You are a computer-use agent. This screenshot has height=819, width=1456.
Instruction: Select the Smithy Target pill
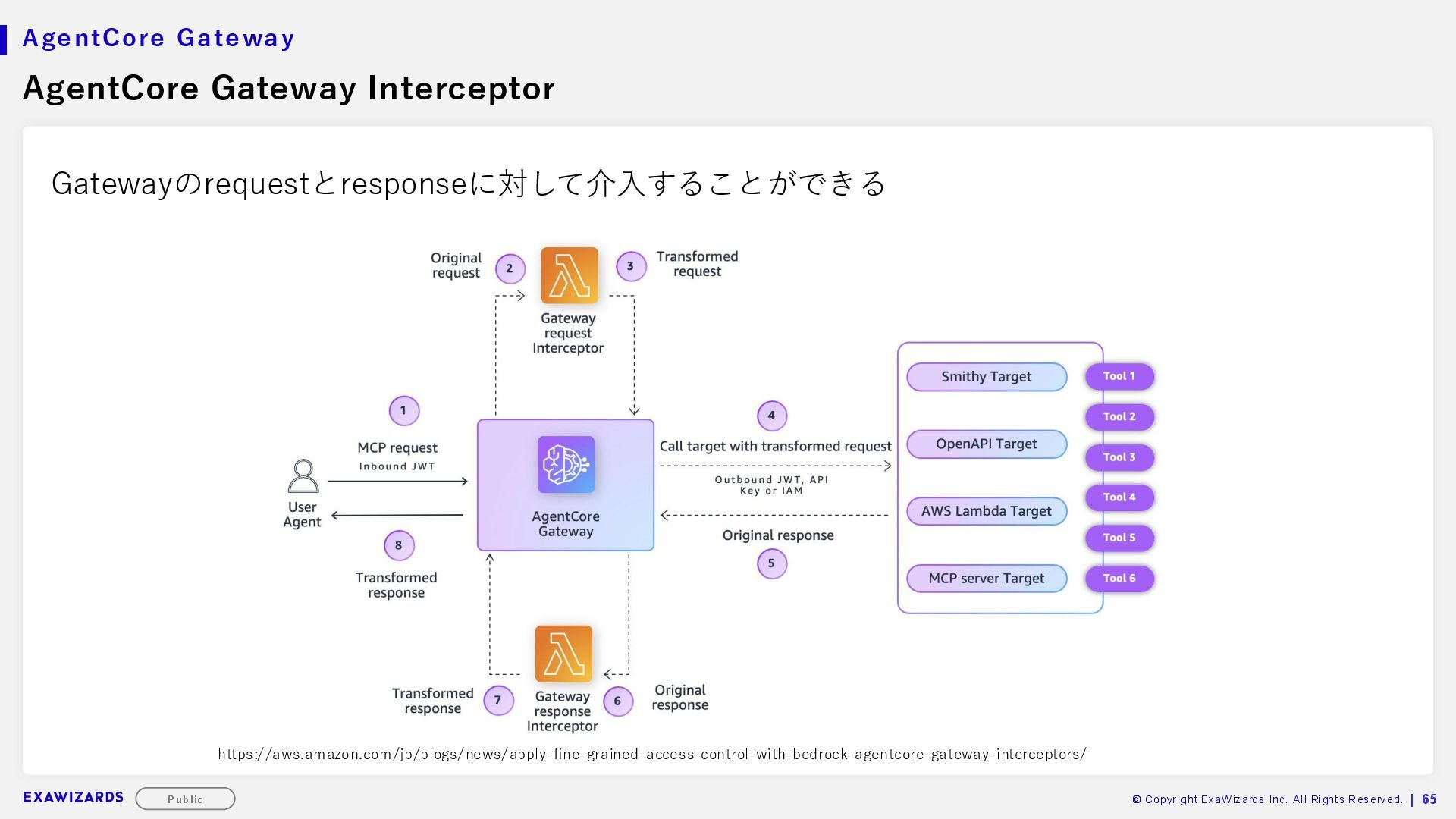(986, 377)
